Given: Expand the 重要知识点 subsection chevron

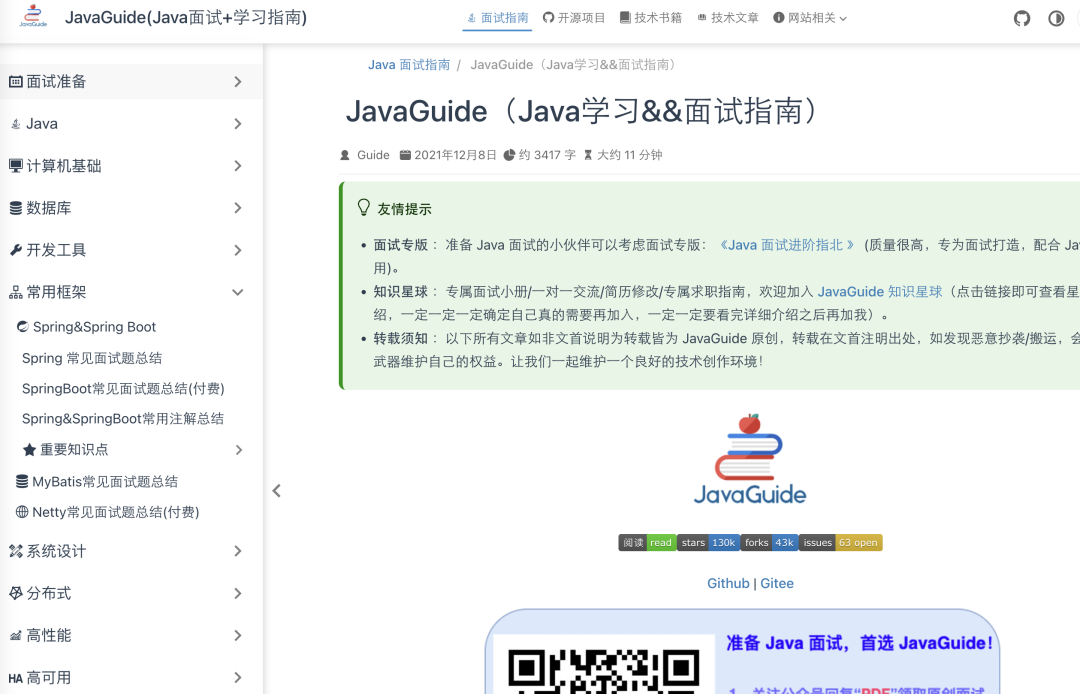Looking at the screenshot, I should click(239, 450).
